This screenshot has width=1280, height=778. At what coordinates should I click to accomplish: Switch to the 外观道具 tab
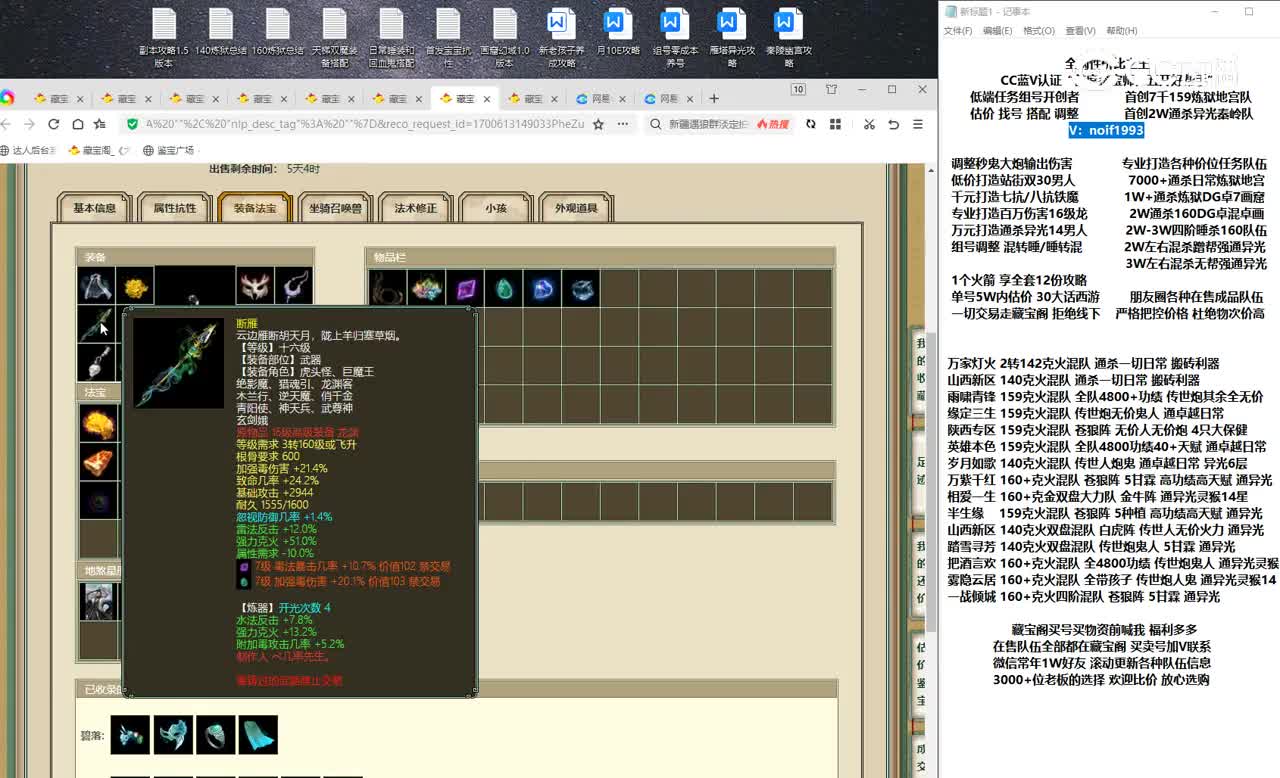pyautogui.click(x=576, y=208)
